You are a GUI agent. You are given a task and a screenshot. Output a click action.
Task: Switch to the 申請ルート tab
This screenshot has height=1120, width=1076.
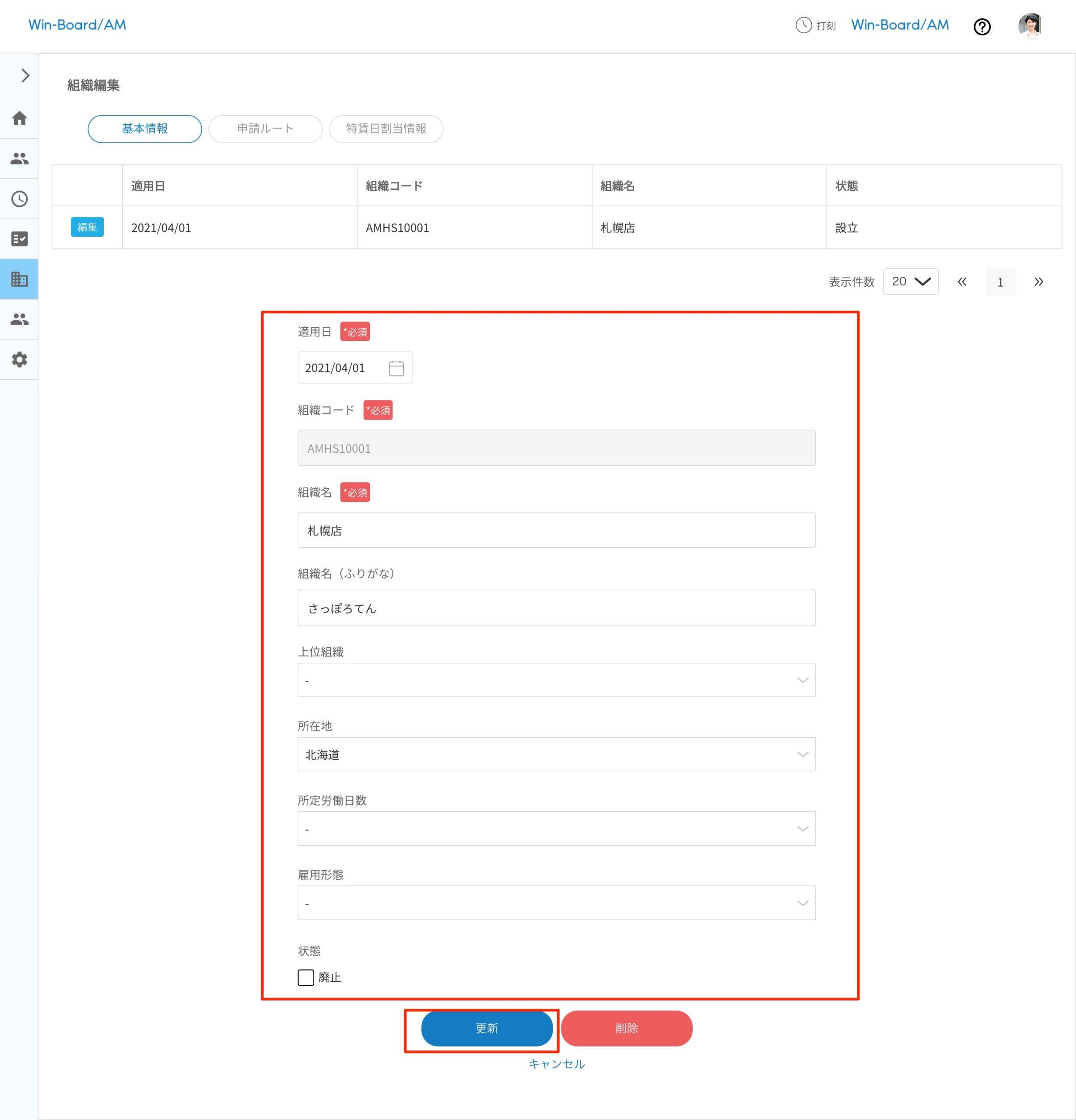coord(265,129)
